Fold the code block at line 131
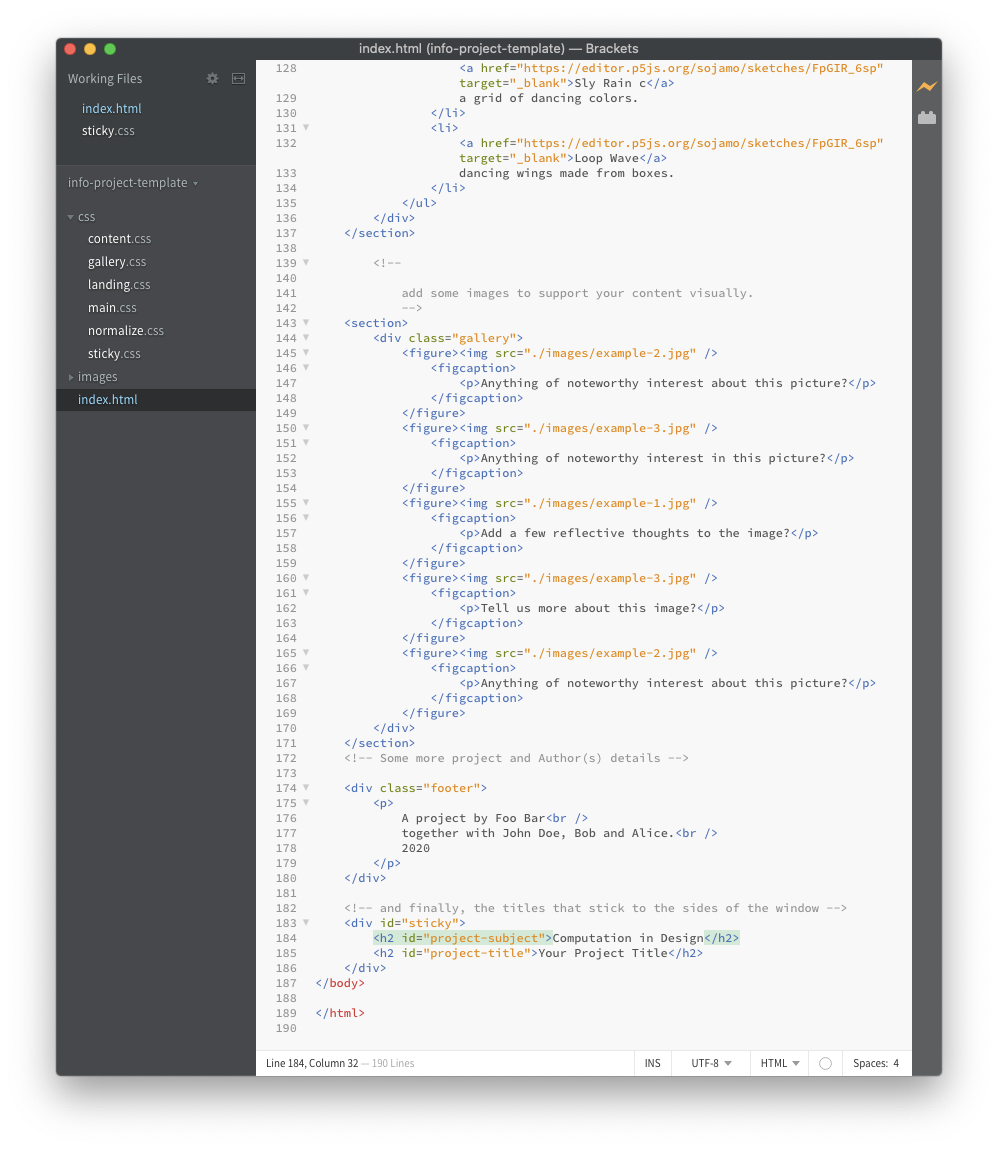The height and width of the screenshot is (1150, 998). coord(307,128)
